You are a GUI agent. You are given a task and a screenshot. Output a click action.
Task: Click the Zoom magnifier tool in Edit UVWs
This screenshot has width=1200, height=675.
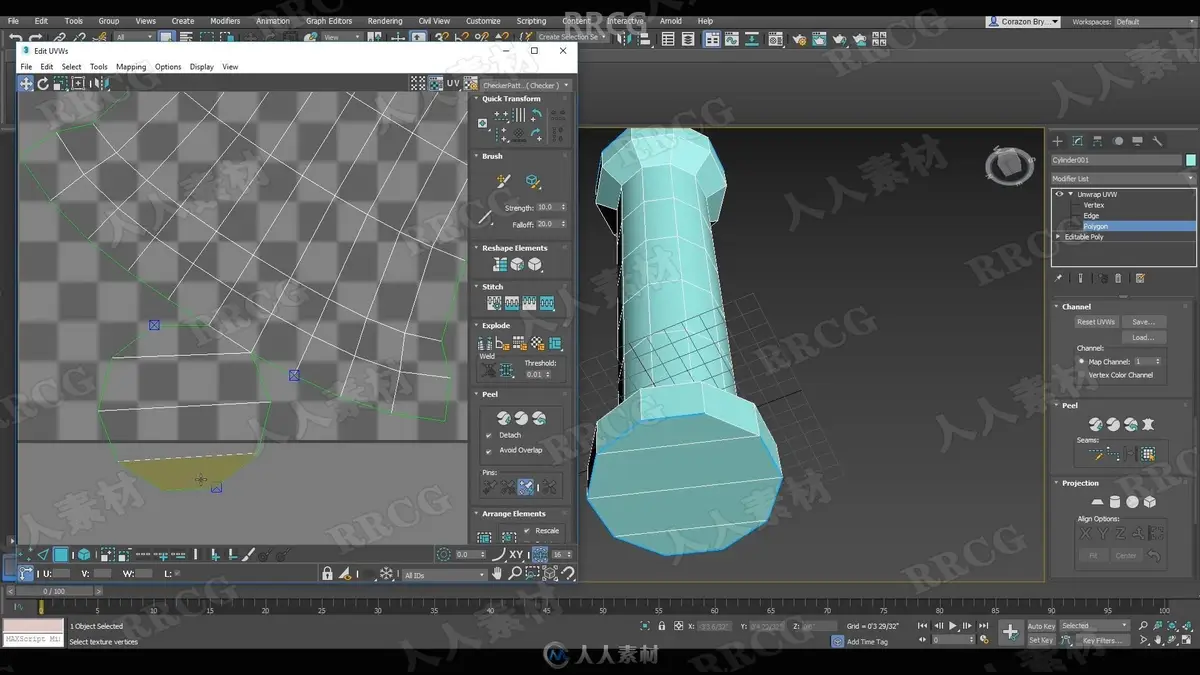click(515, 574)
